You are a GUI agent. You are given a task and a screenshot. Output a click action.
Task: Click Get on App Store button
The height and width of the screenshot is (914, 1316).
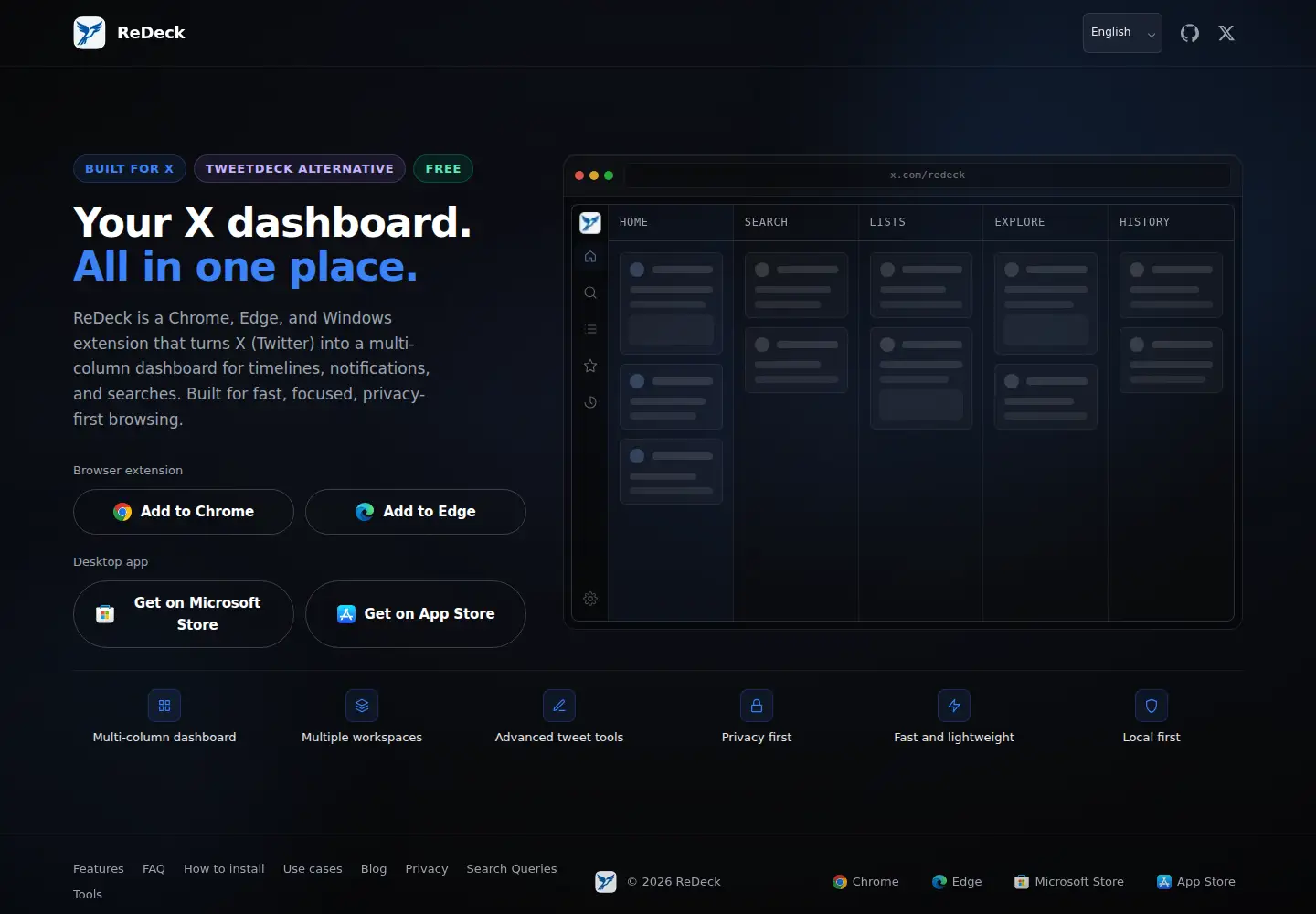coord(416,614)
